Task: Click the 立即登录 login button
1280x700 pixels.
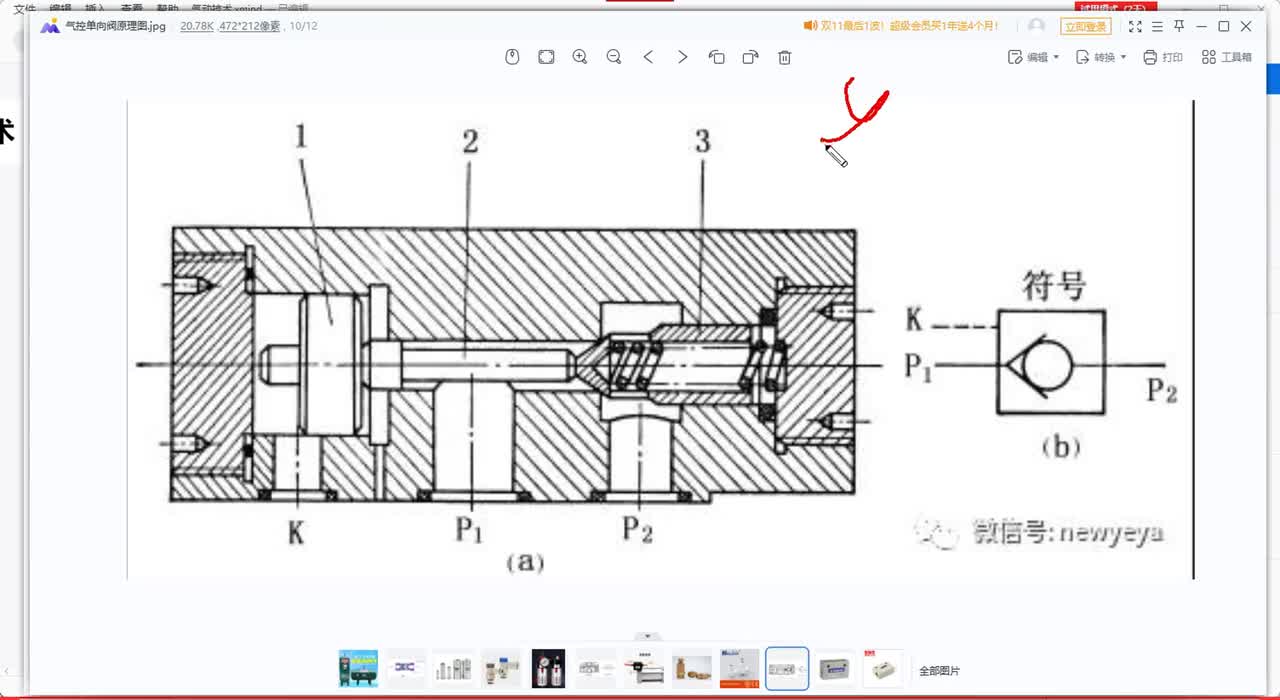Action: click(x=1086, y=27)
